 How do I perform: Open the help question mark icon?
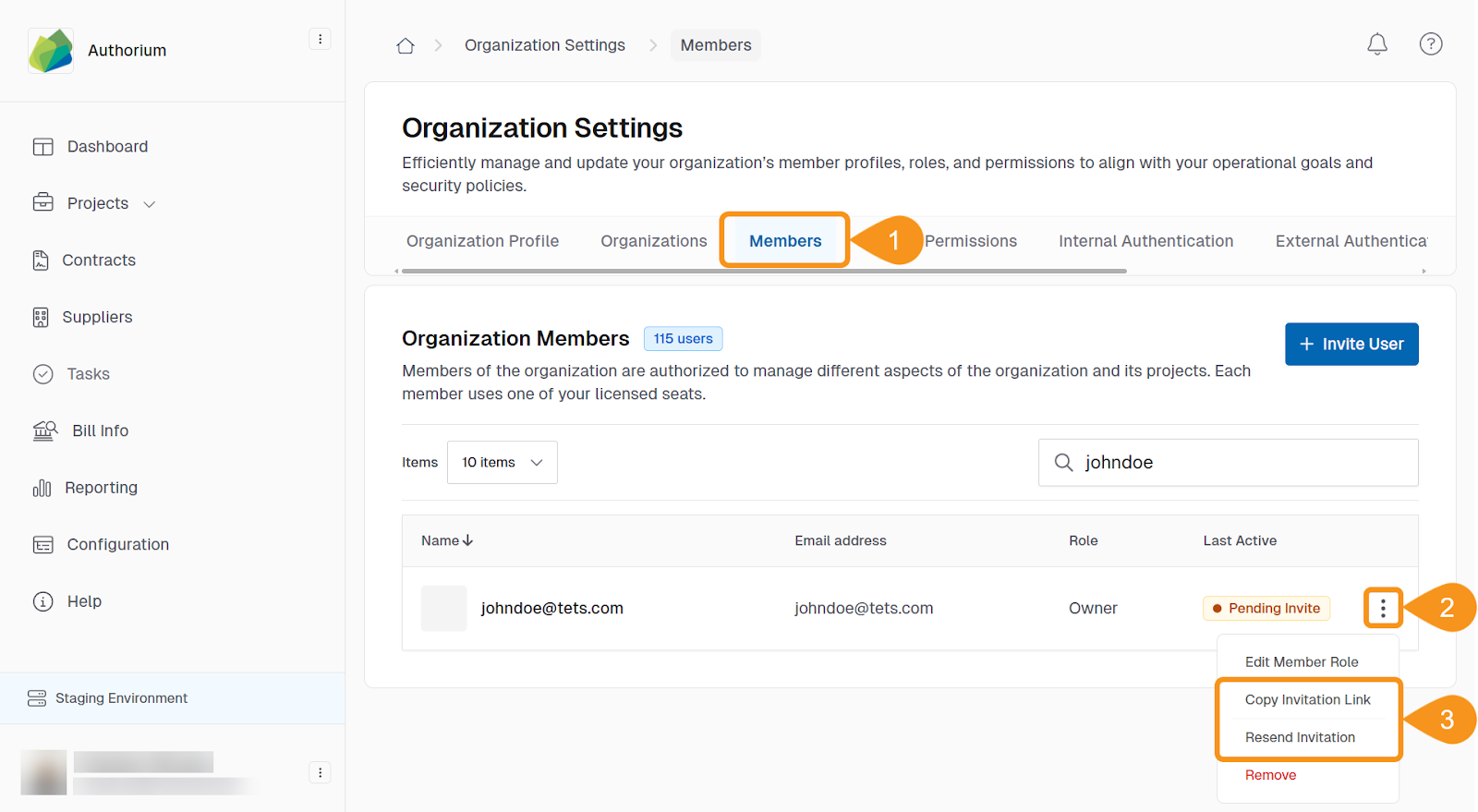click(x=1430, y=44)
